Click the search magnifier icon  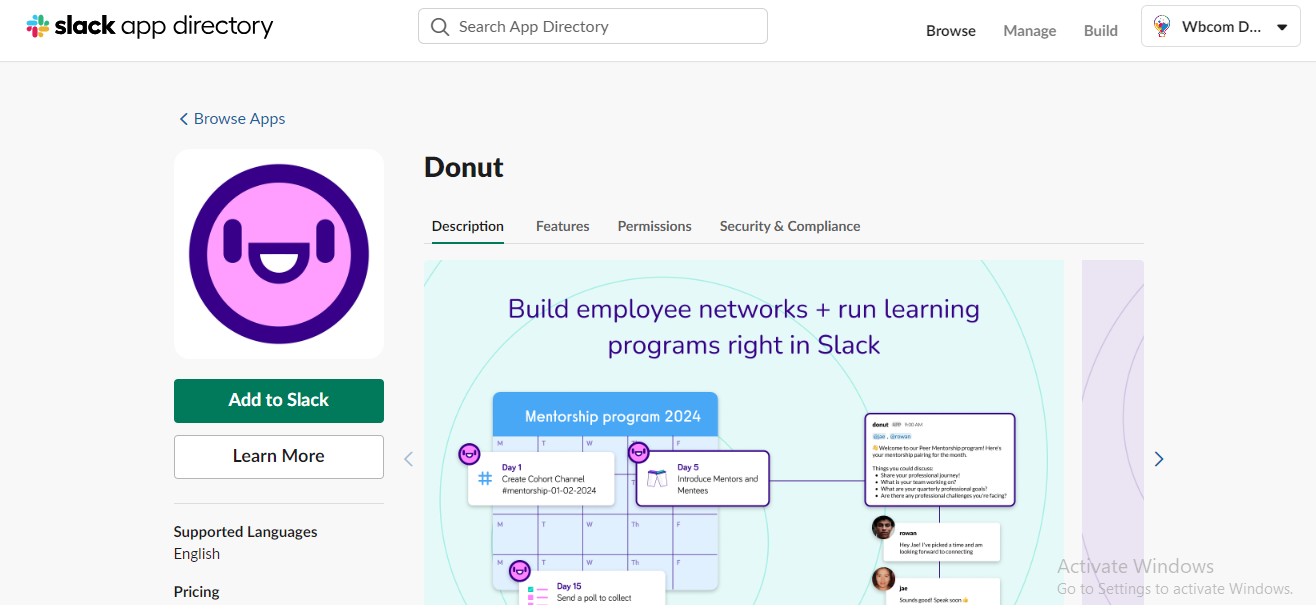coord(440,27)
